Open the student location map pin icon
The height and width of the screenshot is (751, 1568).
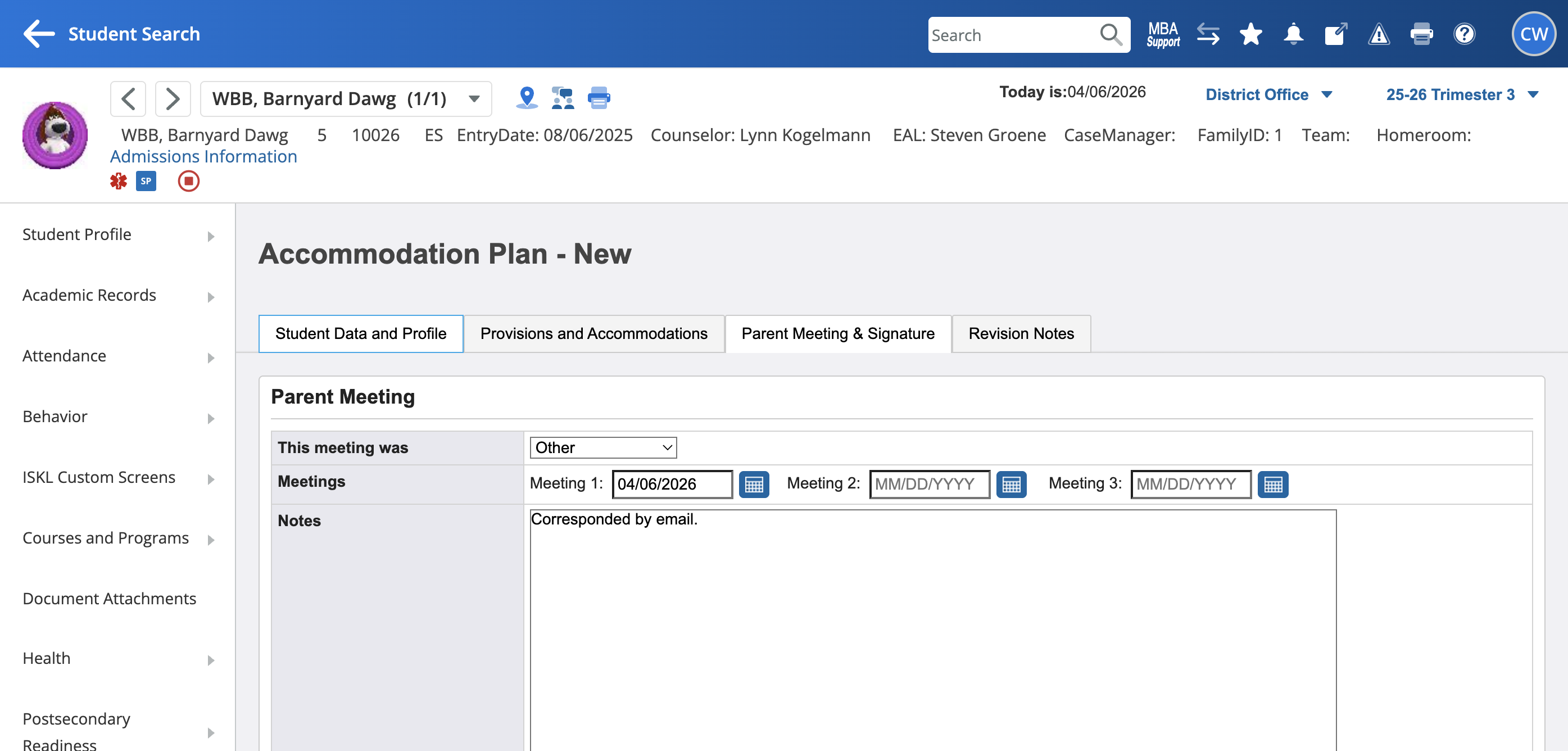527,97
